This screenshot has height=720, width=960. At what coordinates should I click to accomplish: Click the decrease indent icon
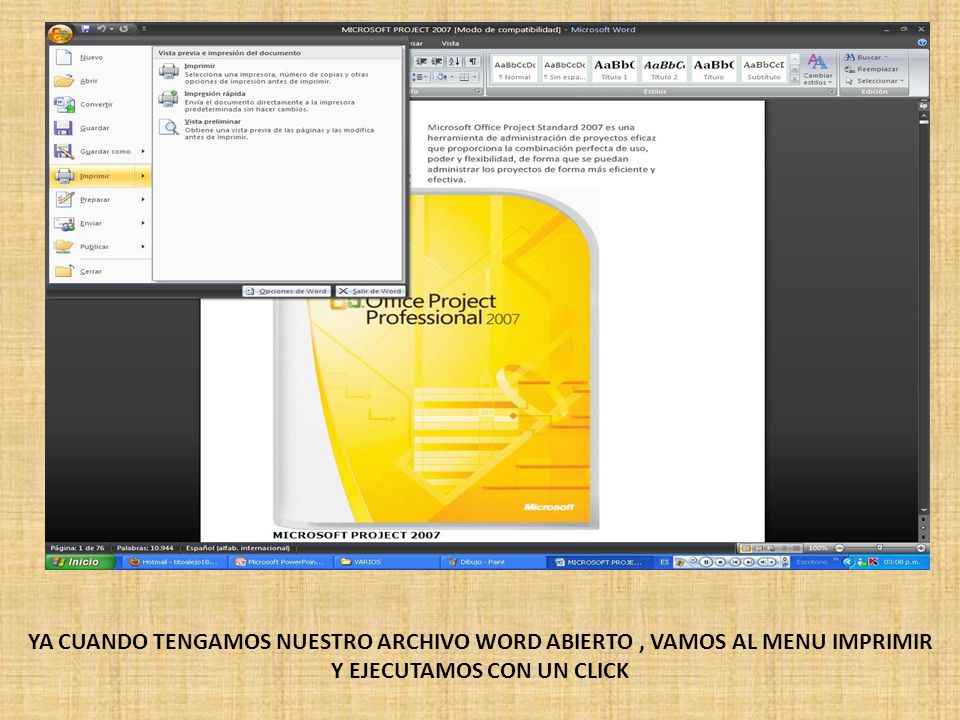(422, 61)
